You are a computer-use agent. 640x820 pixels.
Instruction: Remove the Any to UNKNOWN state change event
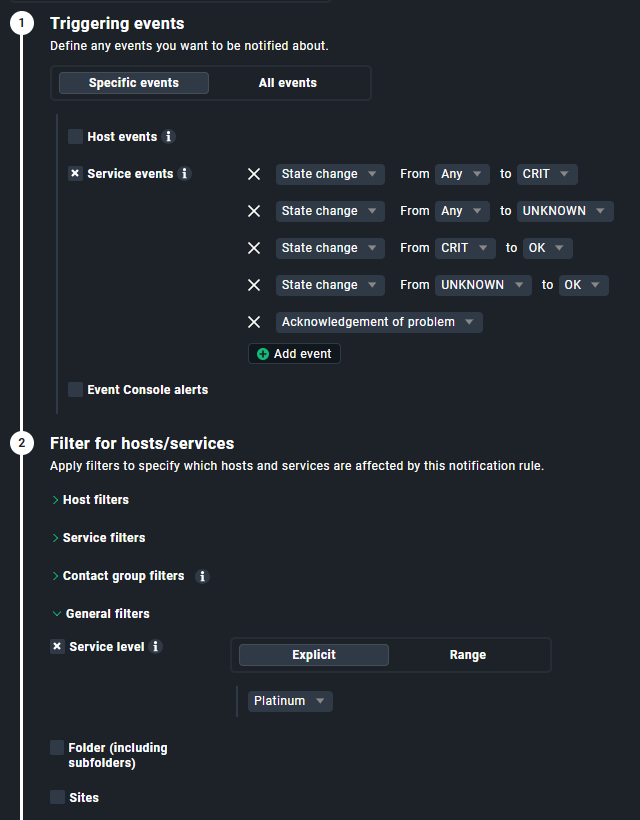click(254, 211)
